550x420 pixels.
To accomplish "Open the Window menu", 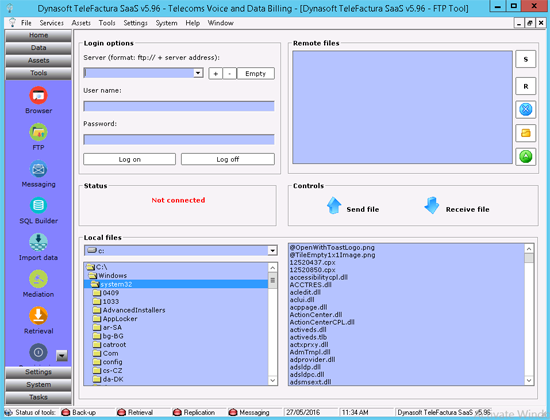I will 221,23.
